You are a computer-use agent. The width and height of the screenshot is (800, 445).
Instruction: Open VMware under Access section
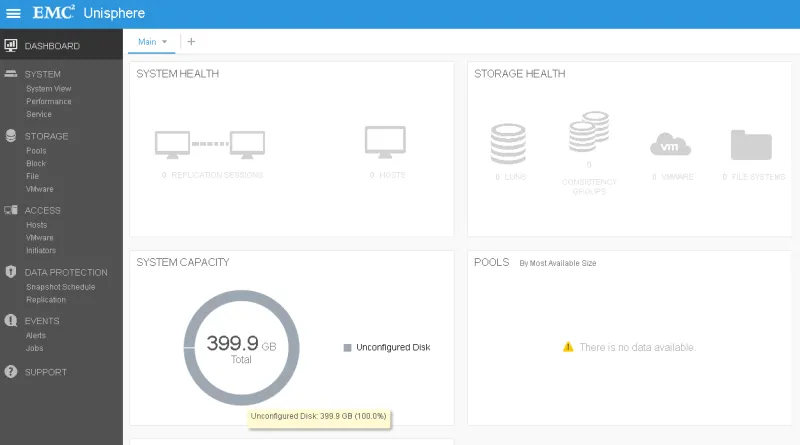pos(40,237)
